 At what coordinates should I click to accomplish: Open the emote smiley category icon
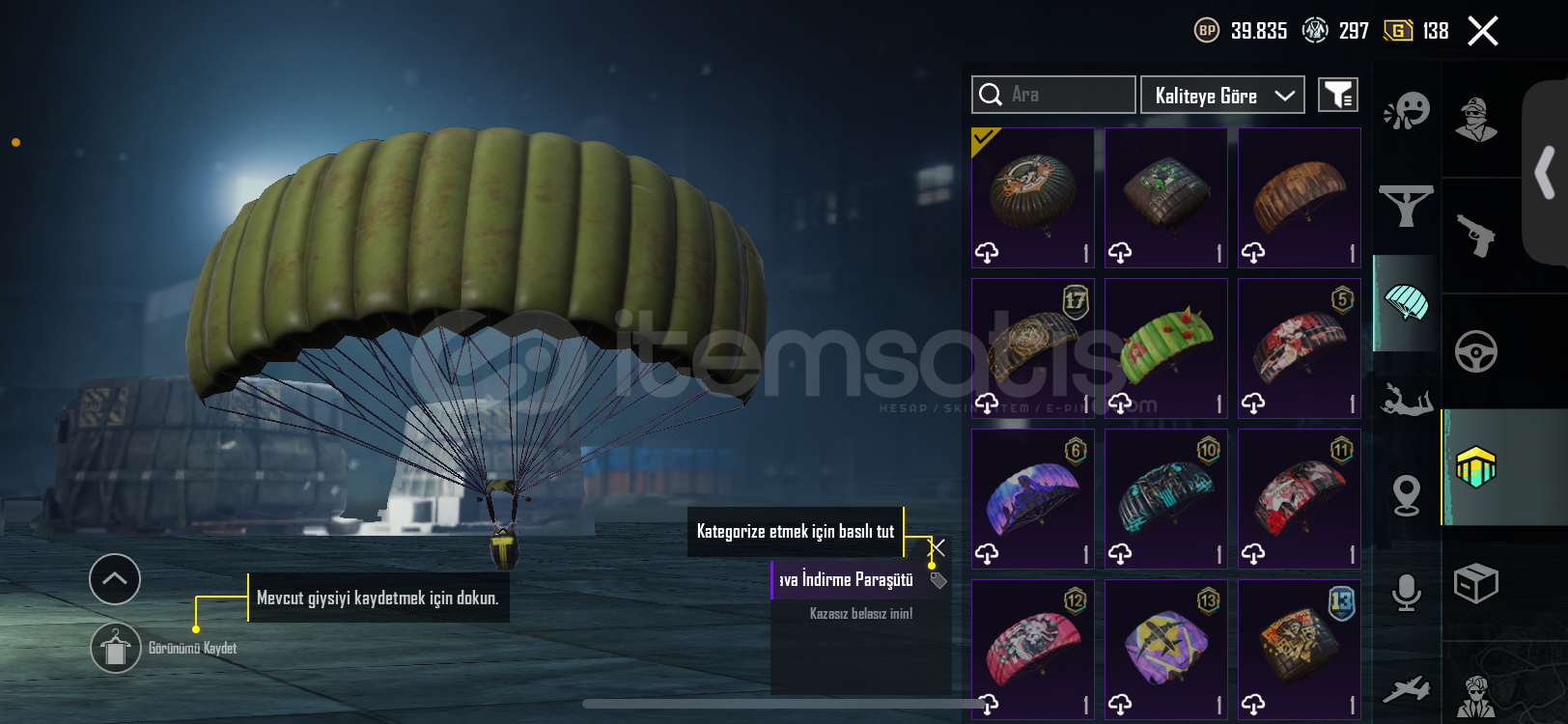point(1407,111)
